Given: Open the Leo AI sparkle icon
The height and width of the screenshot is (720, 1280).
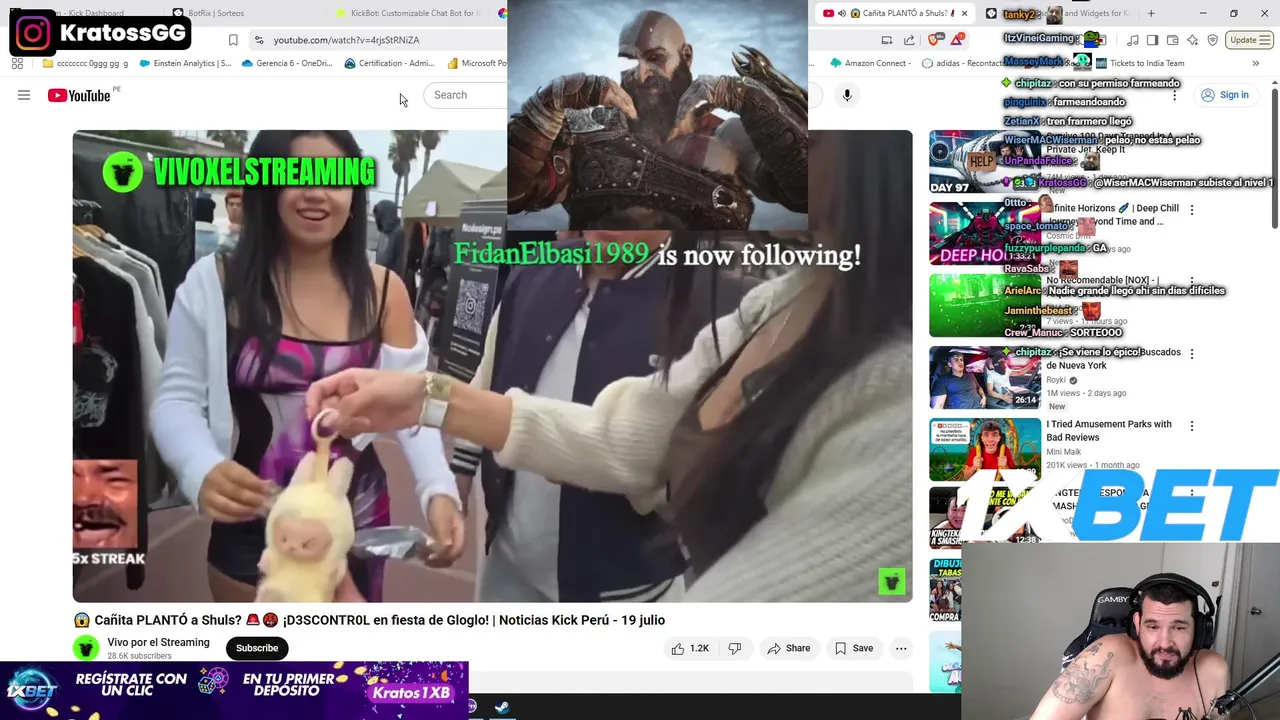Looking at the screenshot, I should [x=1192, y=40].
